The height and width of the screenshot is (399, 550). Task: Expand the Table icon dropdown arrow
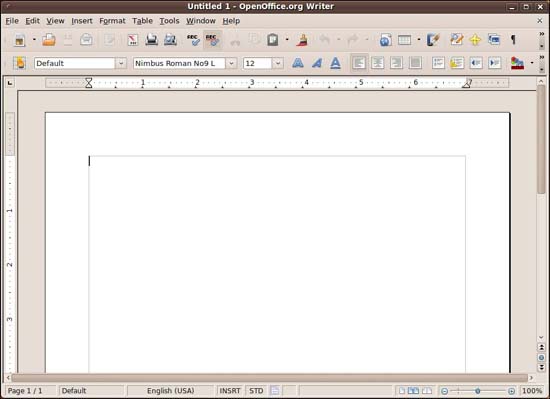pyautogui.click(x=419, y=40)
